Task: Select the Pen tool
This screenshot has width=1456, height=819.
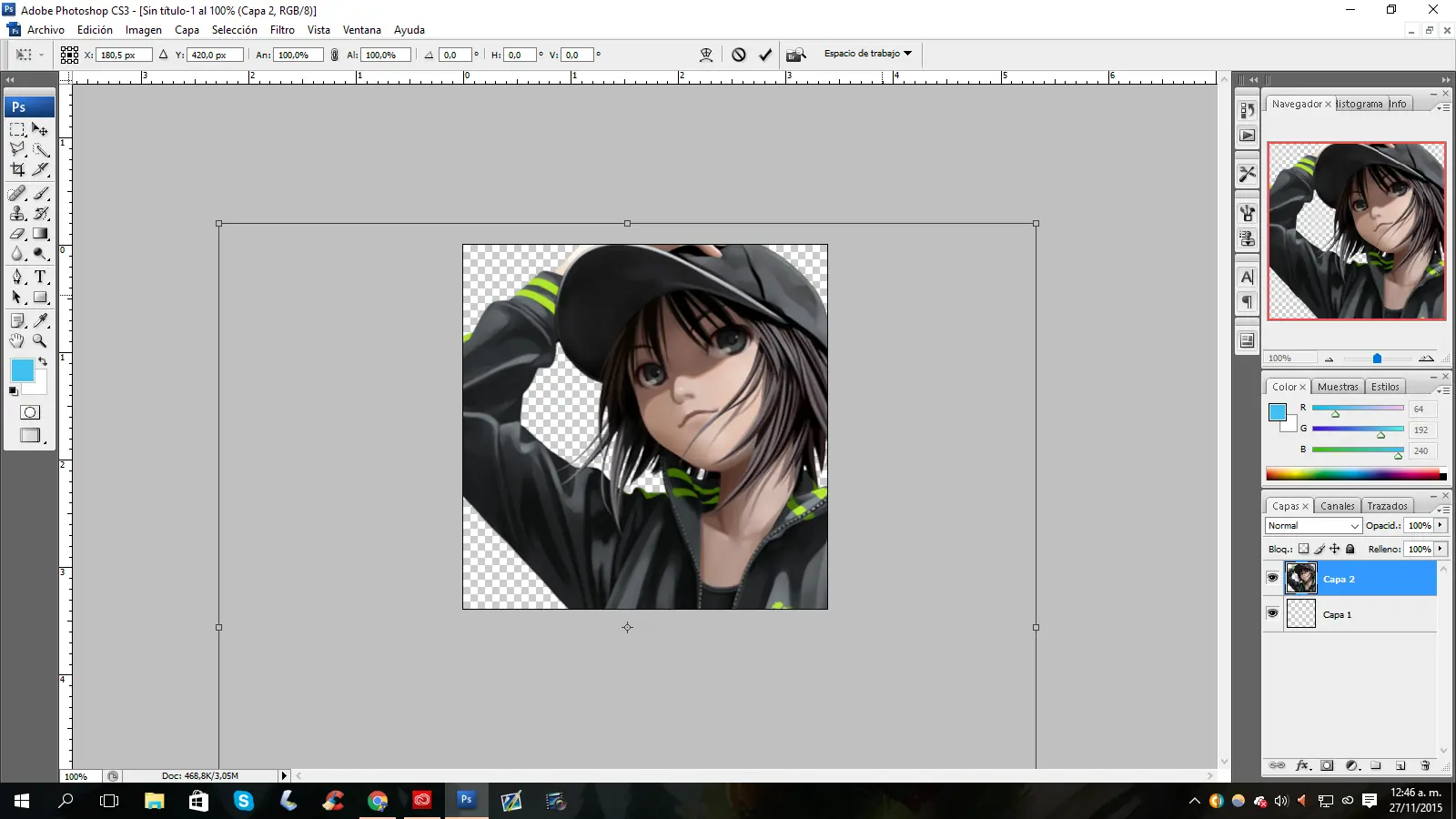Action: coord(17,278)
